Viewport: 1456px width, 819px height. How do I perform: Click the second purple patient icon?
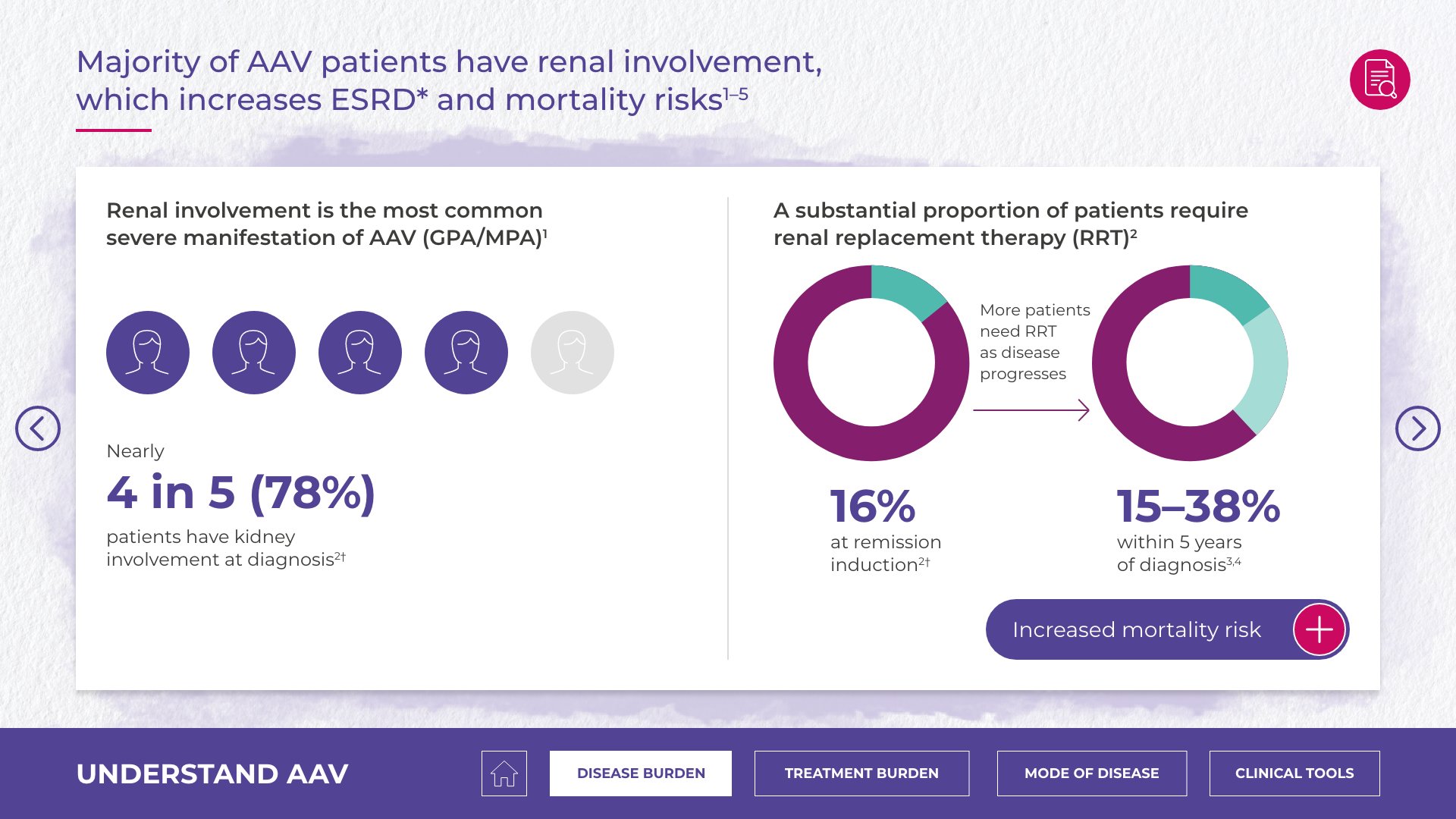coord(254,353)
